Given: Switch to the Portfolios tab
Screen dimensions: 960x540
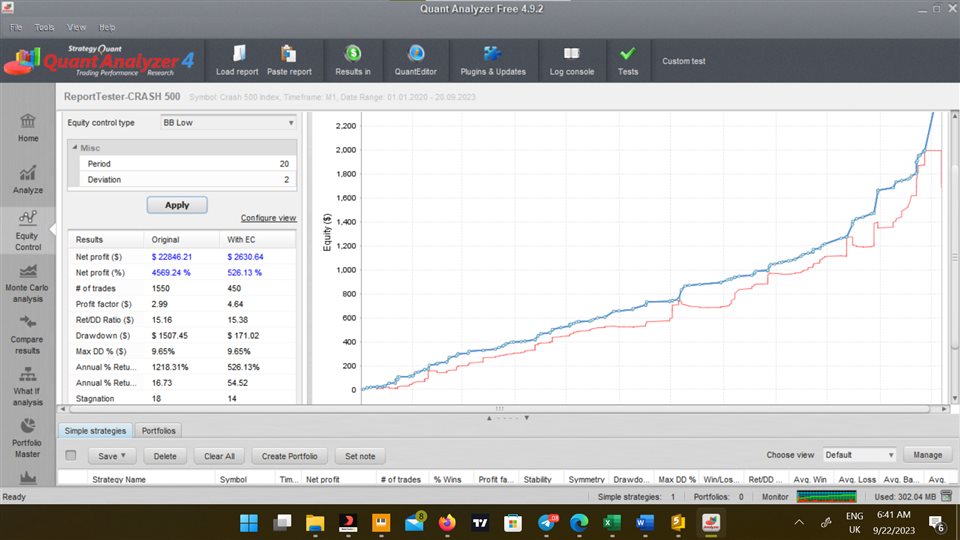Looking at the screenshot, I should pos(158,431).
